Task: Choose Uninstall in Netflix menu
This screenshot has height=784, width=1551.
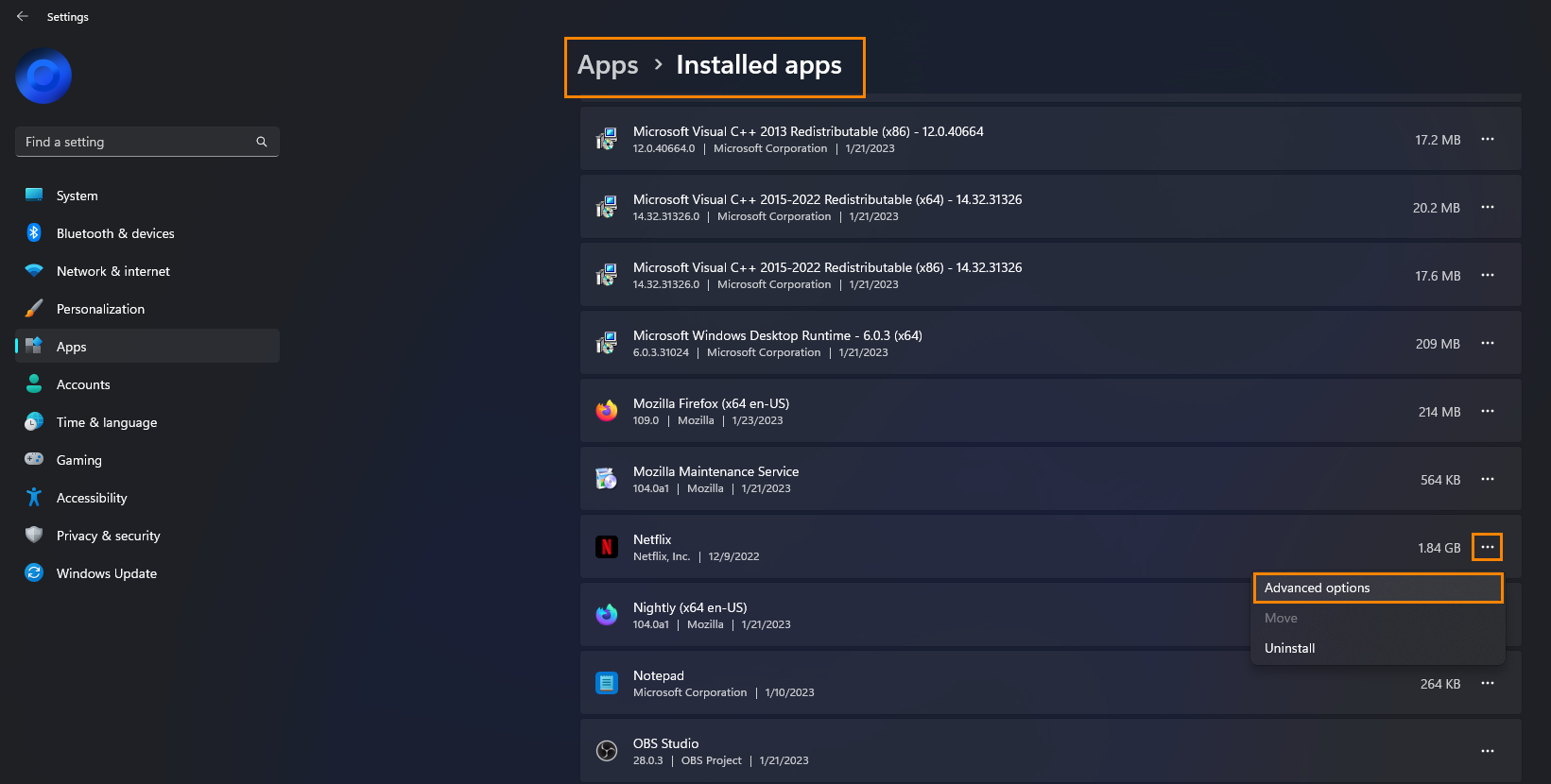Action: (x=1378, y=648)
